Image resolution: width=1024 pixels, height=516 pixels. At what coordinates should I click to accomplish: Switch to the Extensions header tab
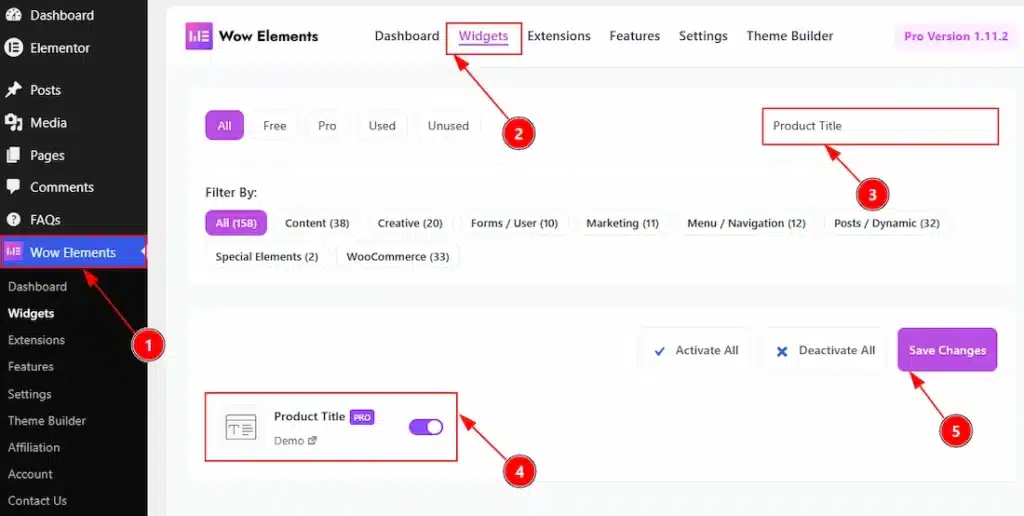tap(559, 36)
